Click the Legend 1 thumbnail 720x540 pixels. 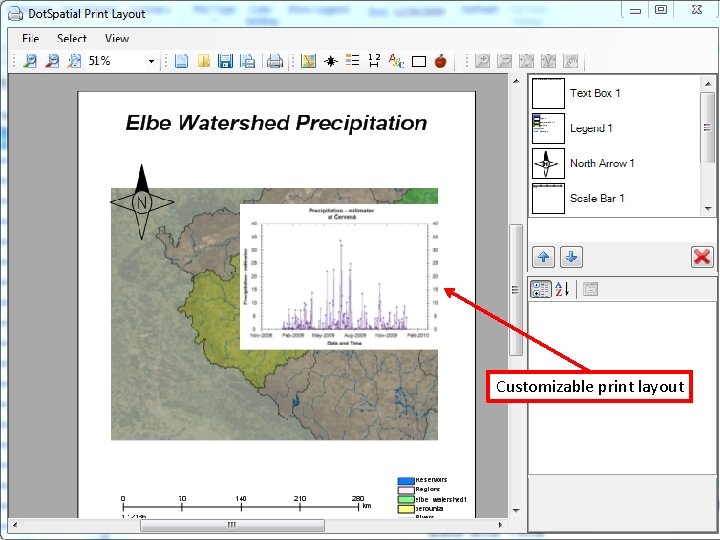click(x=548, y=128)
